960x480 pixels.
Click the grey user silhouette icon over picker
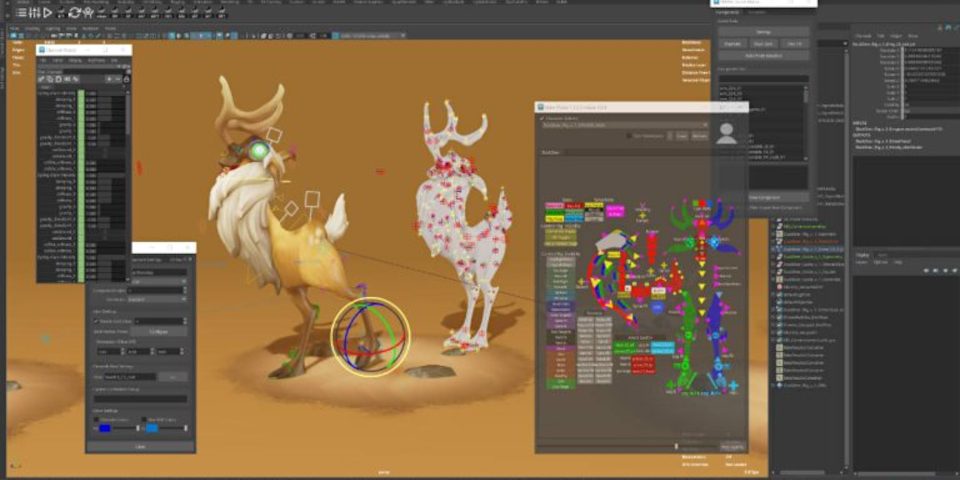[727, 133]
